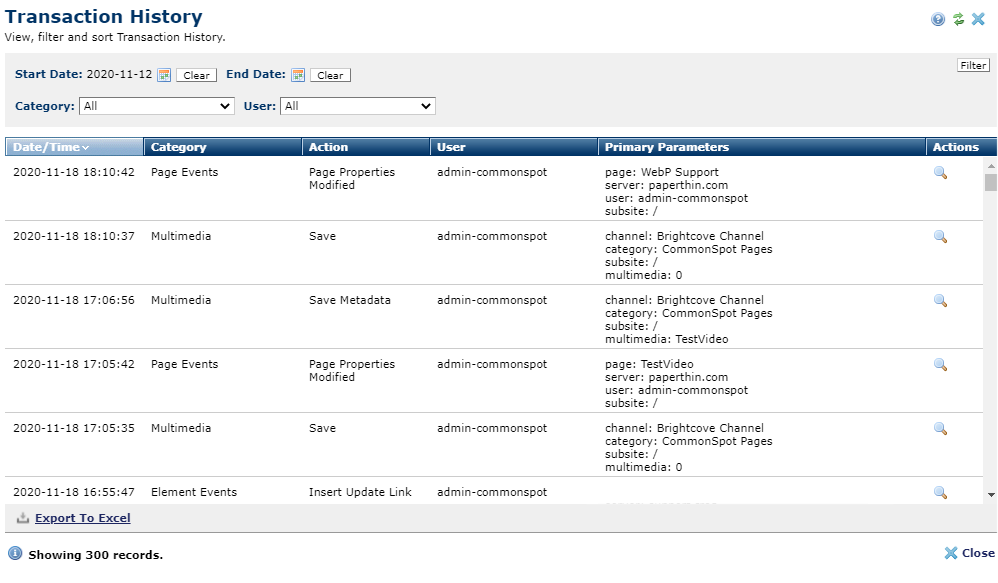Open the User dropdown
Viewport: 998px width, 583px height.
(x=358, y=106)
